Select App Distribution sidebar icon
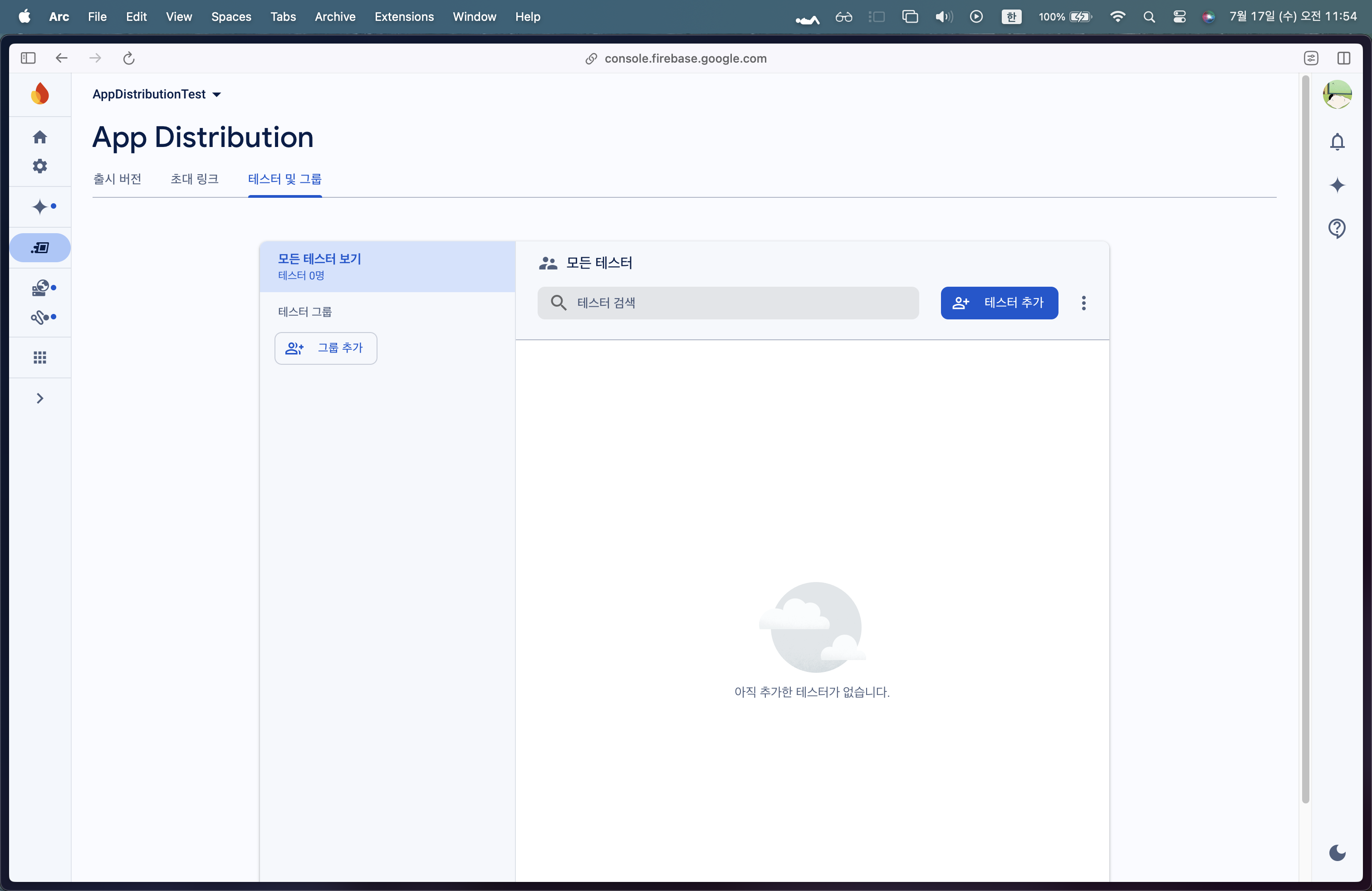The image size is (1372, 891). pyautogui.click(x=40, y=248)
